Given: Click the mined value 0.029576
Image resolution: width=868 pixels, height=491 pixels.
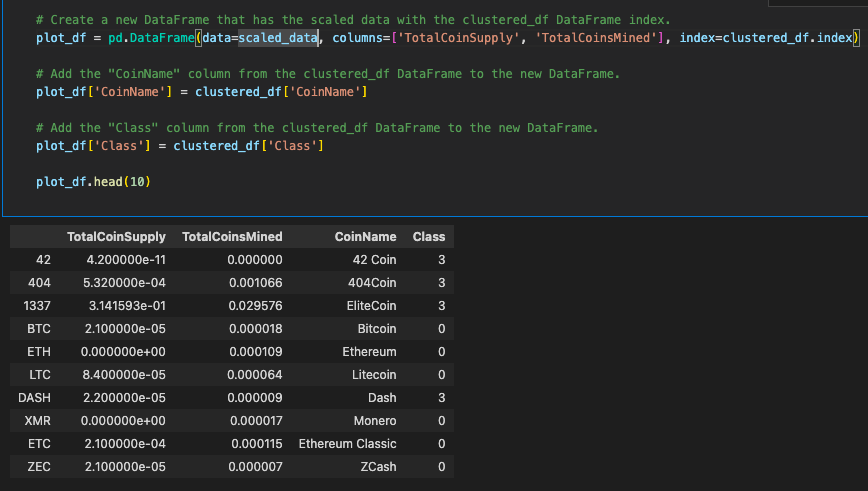Looking at the screenshot, I should coord(256,306).
